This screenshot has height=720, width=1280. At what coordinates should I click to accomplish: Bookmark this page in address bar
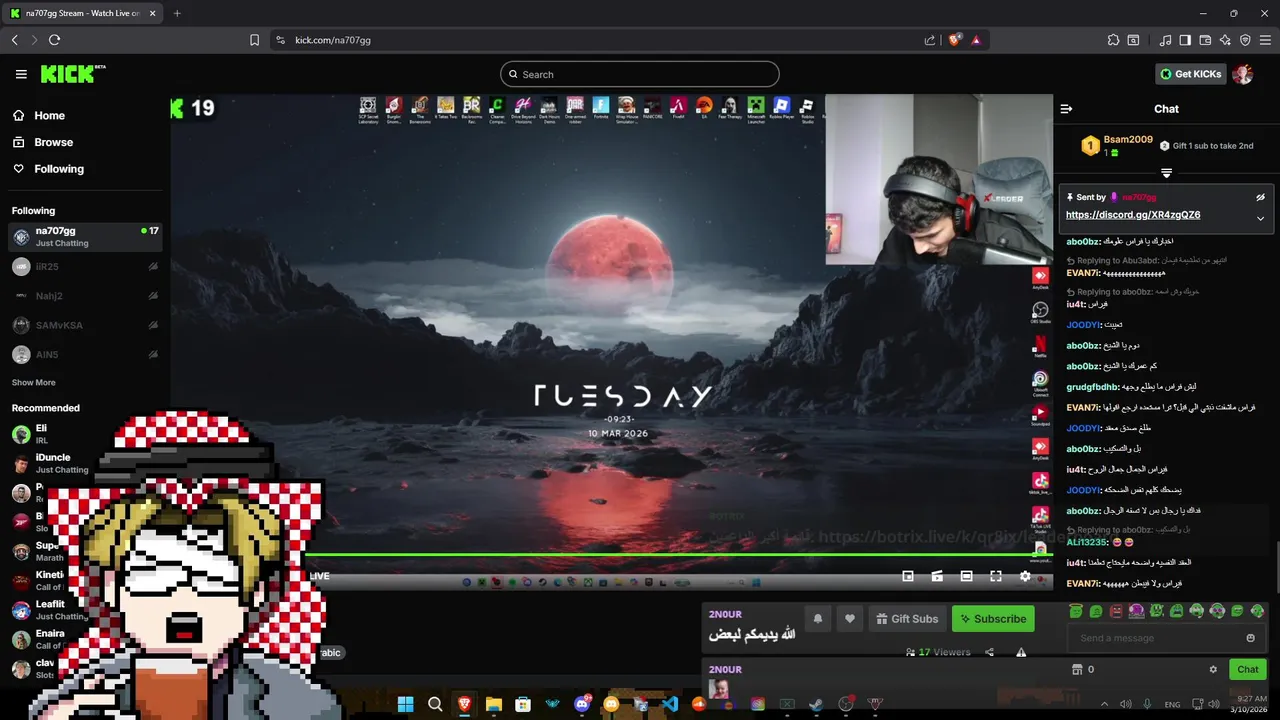(x=254, y=40)
